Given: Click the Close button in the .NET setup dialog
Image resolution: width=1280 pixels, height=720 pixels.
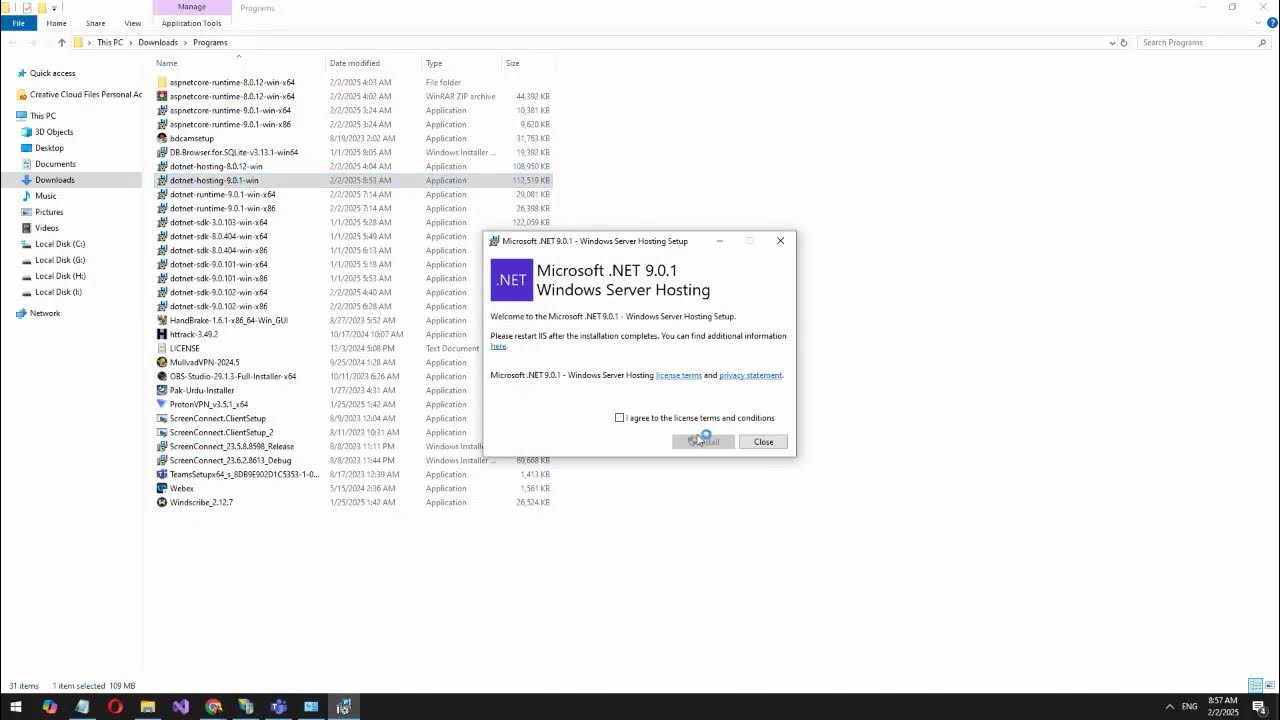Looking at the screenshot, I should pos(763,442).
